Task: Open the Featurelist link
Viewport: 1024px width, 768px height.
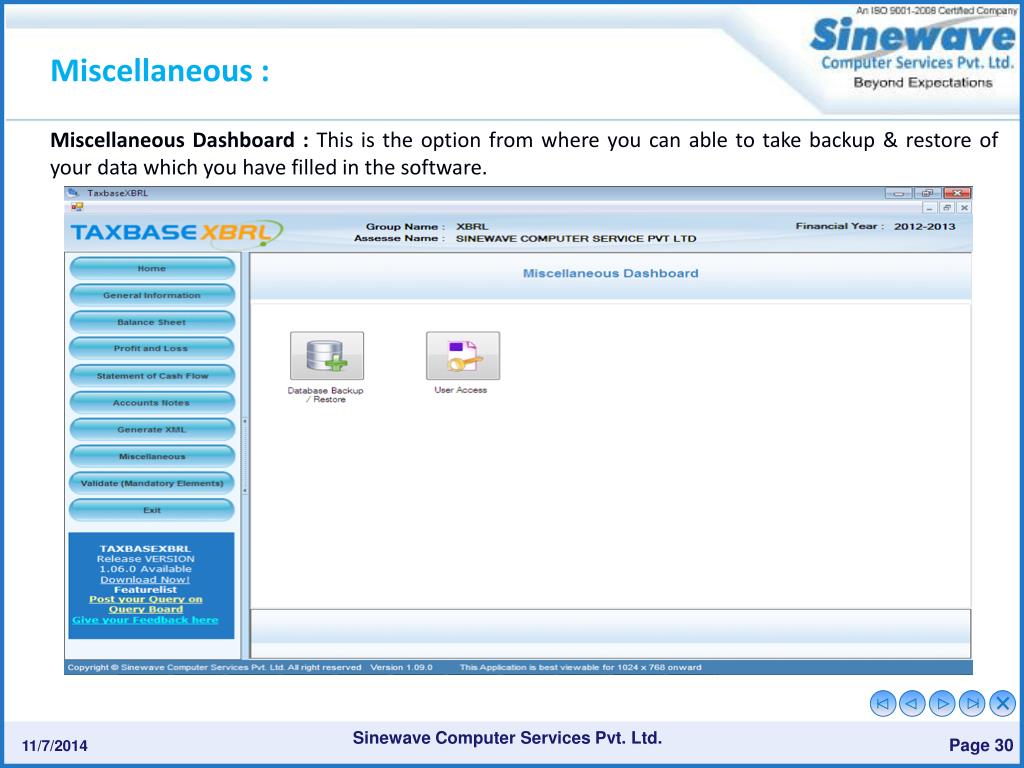Action: [145, 589]
